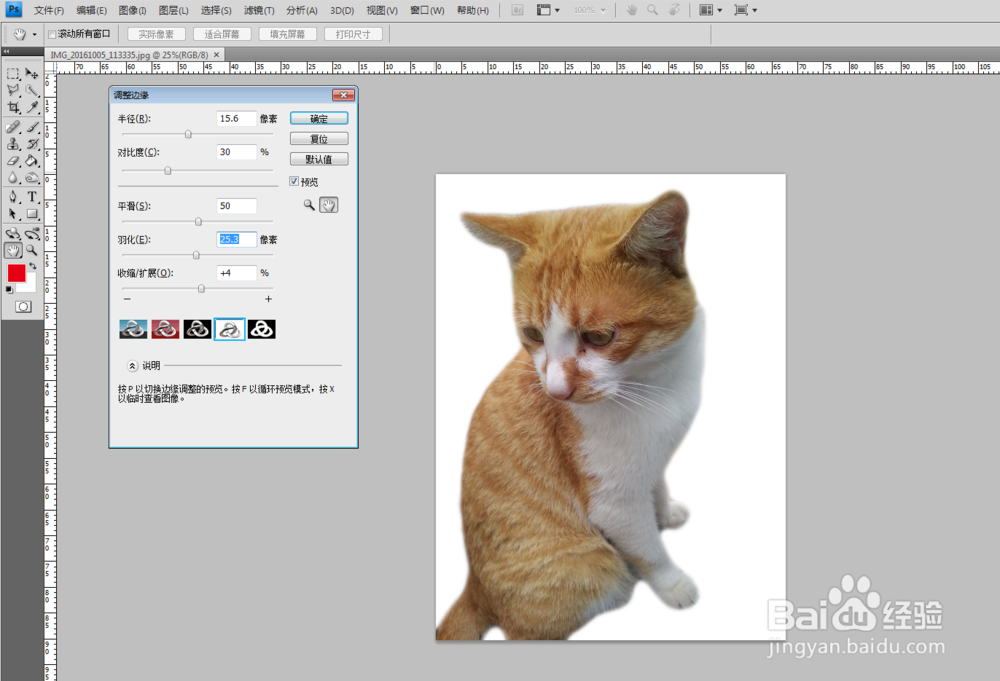Select the Eraser tool
The height and width of the screenshot is (681, 1000).
click(x=13, y=161)
